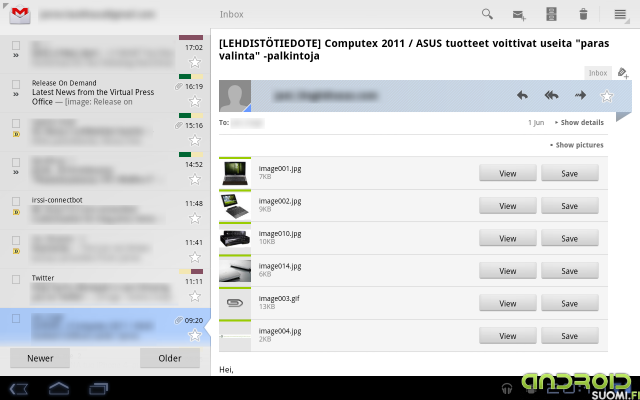This screenshot has width=640, height=400.
Task: Tap the image002.jpg tablet thumbnail
Action: [235, 206]
